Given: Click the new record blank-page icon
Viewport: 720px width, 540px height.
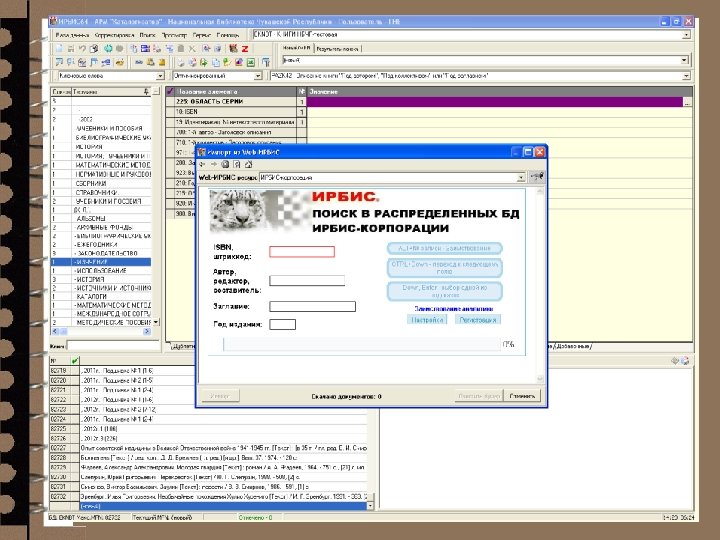Looking at the screenshot, I should coord(59,48).
